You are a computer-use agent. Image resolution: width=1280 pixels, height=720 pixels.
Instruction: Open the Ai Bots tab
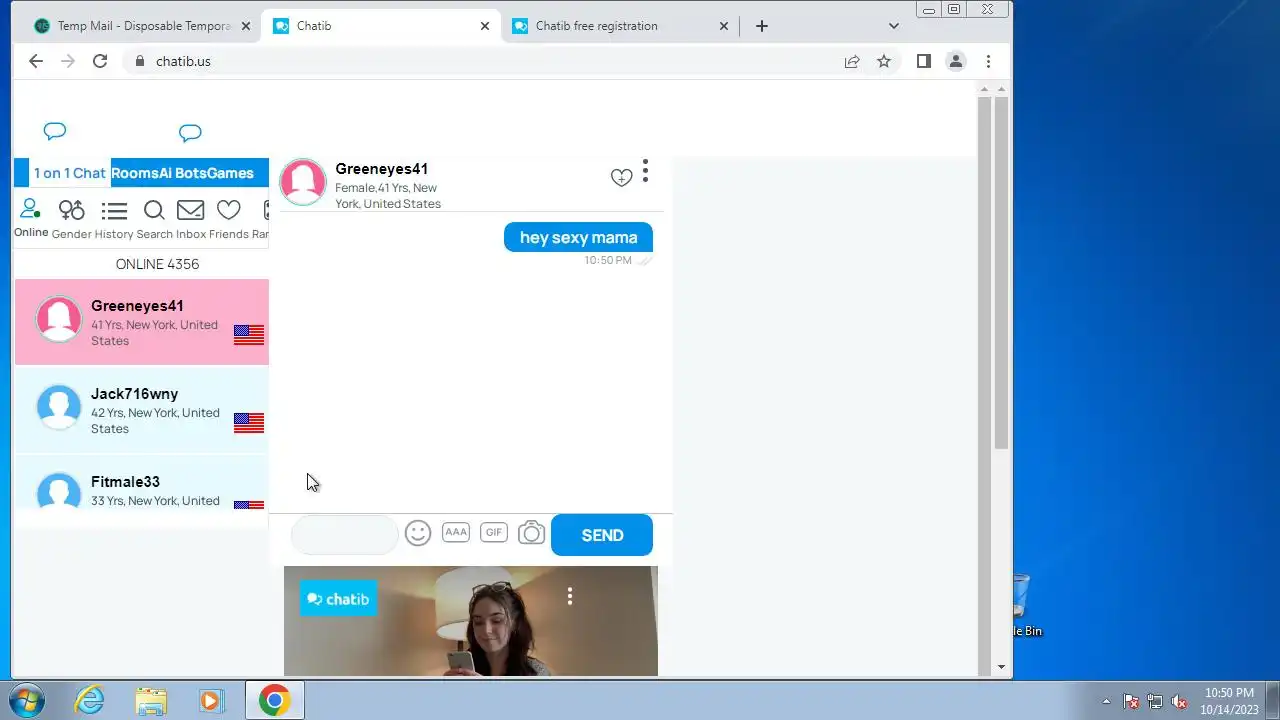(x=183, y=173)
